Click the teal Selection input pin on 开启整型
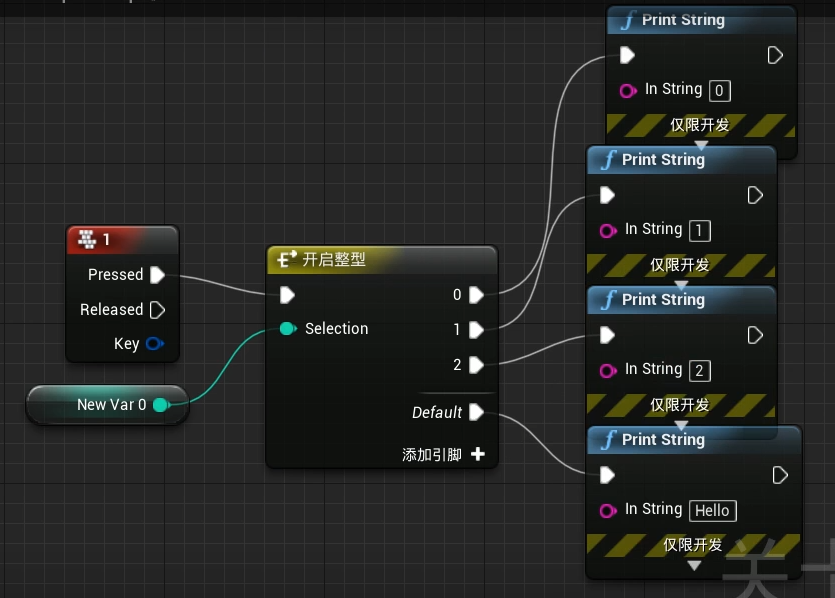Image resolution: width=835 pixels, height=598 pixels. (x=288, y=328)
